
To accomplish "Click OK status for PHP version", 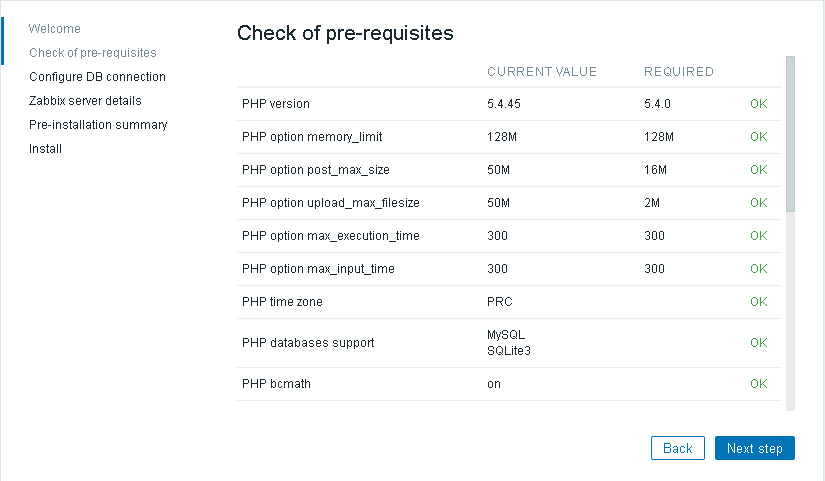I will [758, 104].
